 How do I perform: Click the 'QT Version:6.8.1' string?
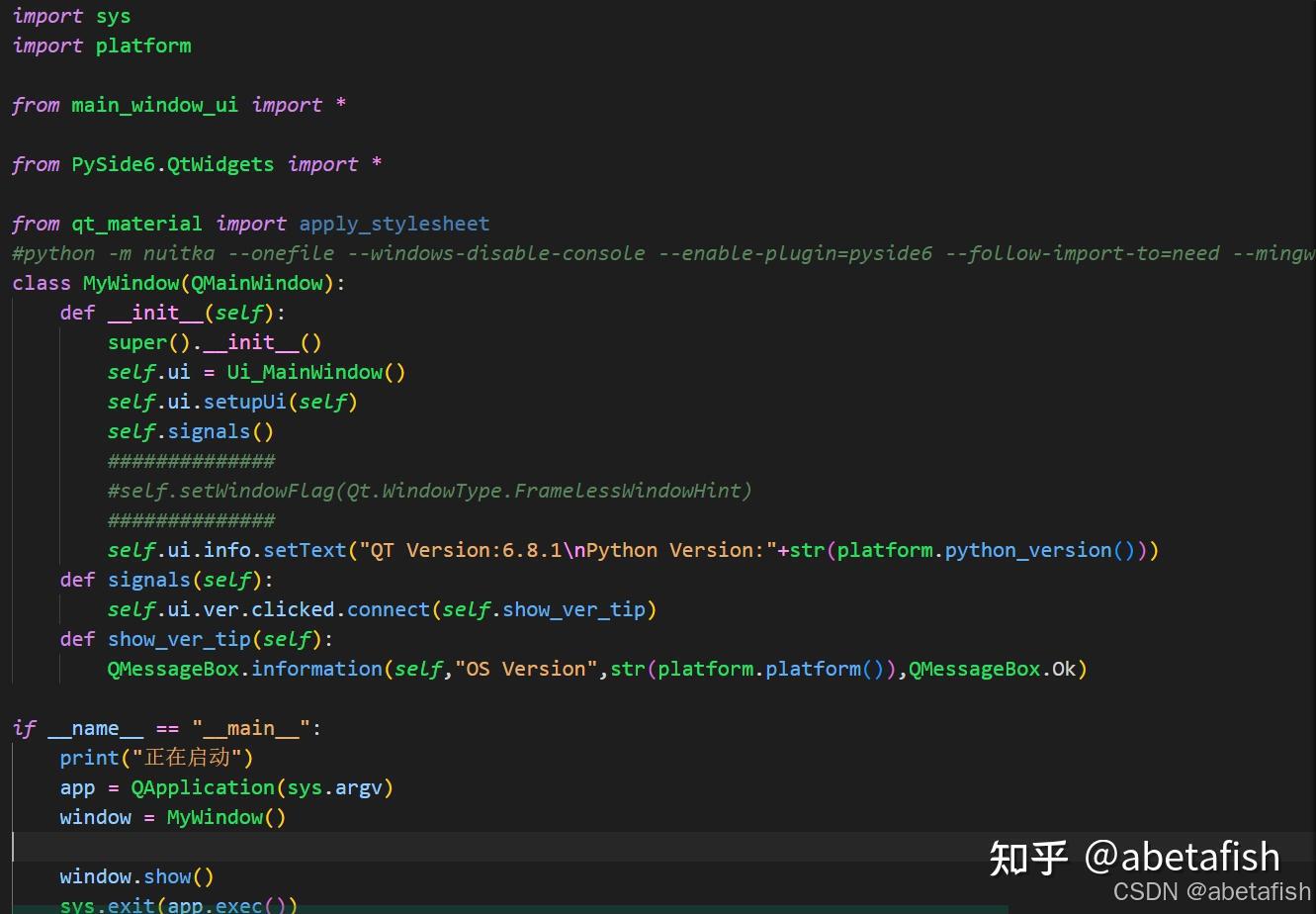point(466,550)
